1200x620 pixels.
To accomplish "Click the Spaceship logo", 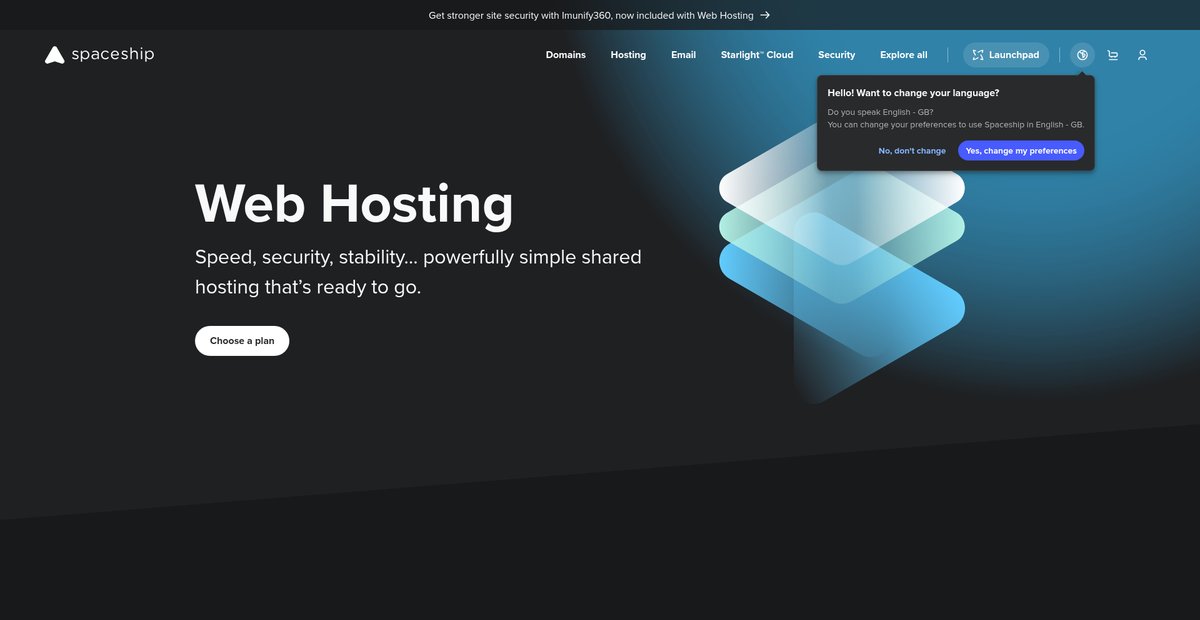I will pyautogui.click(x=99, y=55).
